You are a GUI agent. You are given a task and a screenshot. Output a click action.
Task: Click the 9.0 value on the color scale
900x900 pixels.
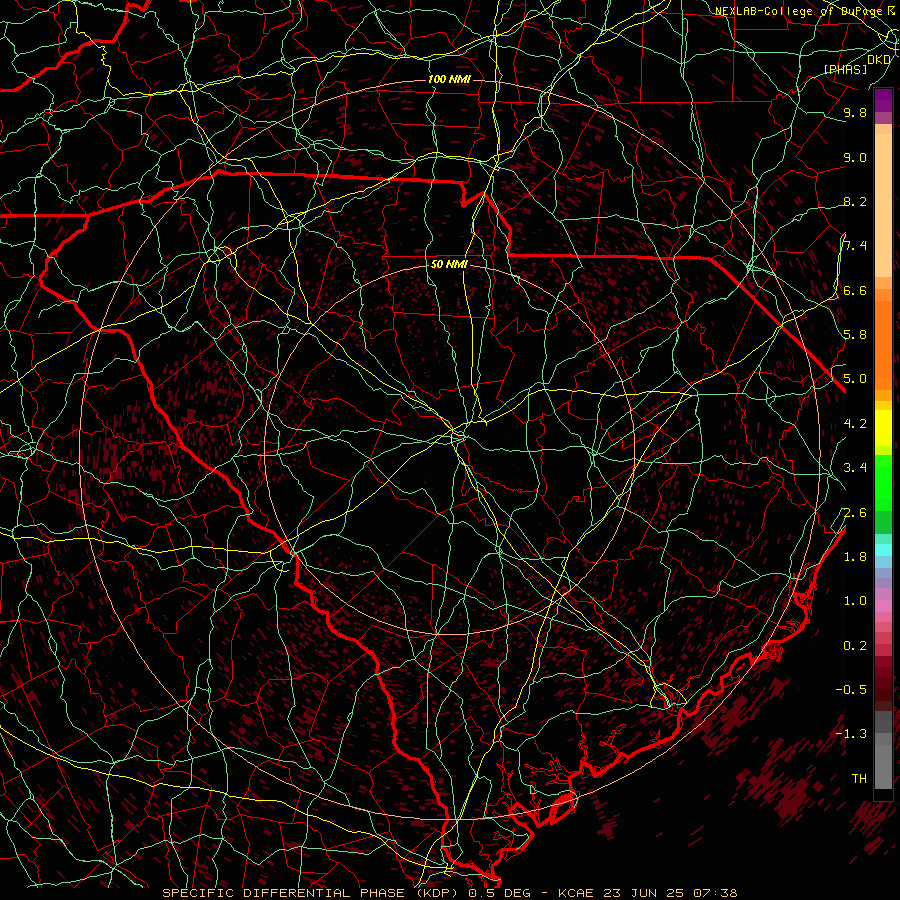point(855,157)
